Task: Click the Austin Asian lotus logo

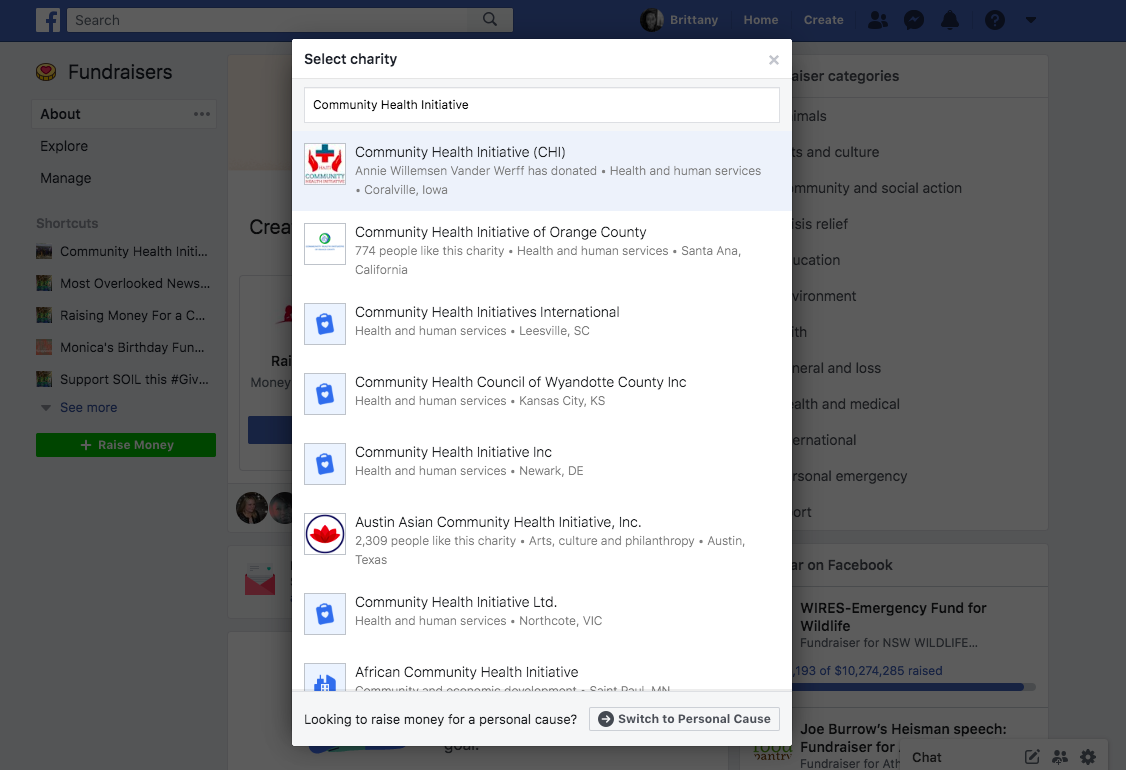Action: [x=325, y=534]
